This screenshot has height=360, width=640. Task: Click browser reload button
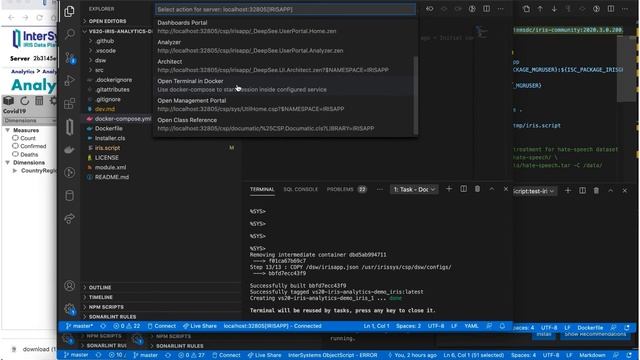[40, 18]
